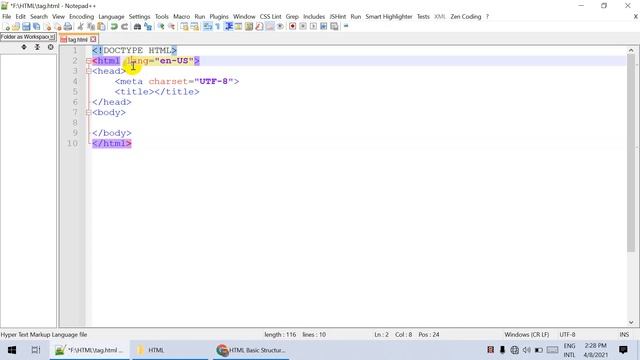Close the tag.html tab
The image size is (640, 360).
point(93,39)
